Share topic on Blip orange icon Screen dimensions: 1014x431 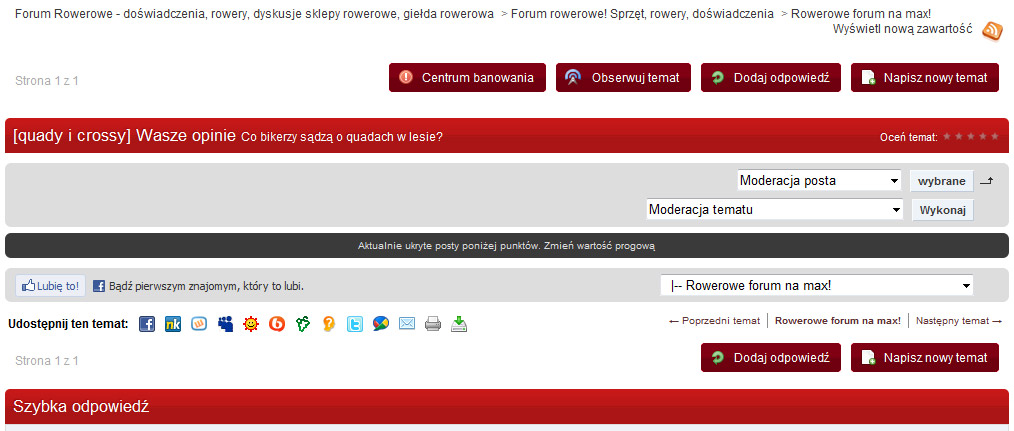(277, 324)
